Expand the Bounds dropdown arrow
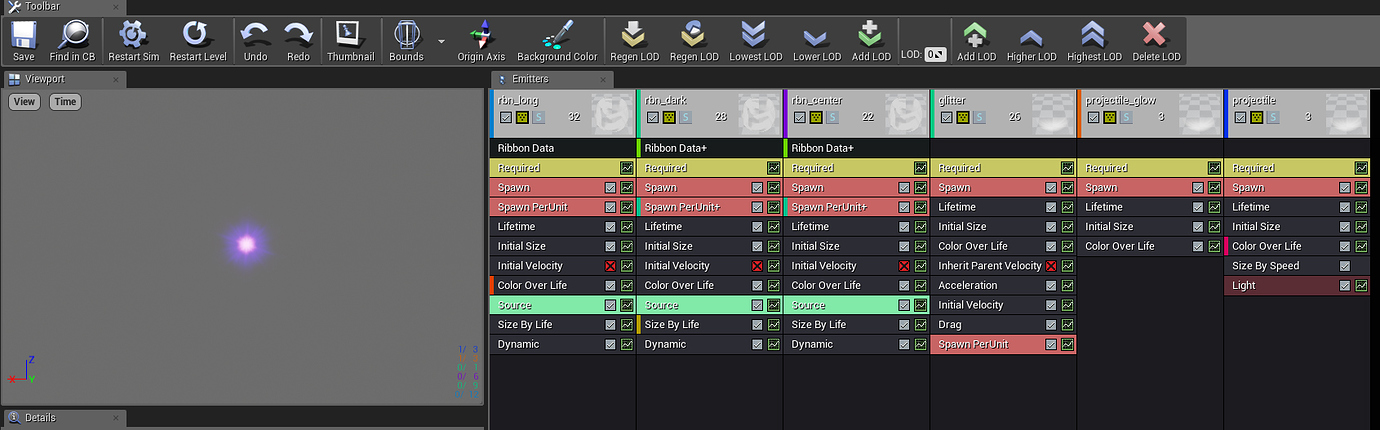Screen dimensions: 1380x430 click(x=441, y=42)
